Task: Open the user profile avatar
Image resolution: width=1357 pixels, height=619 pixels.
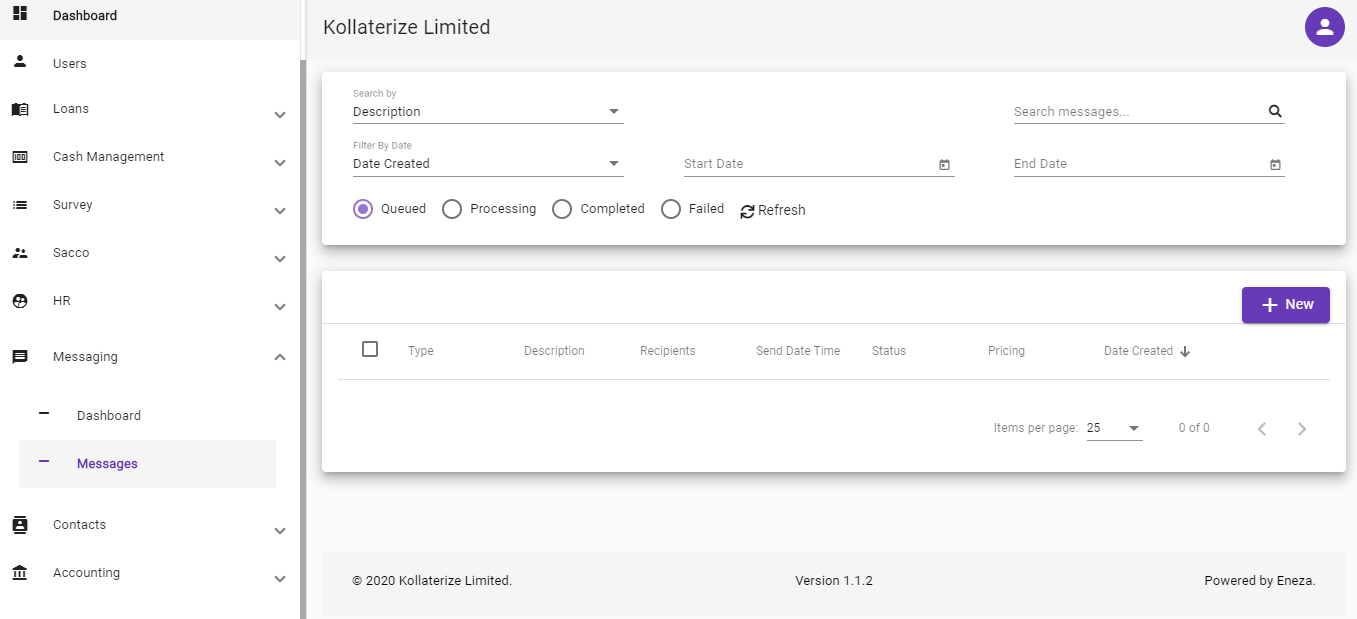Action: [x=1324, y=27]
